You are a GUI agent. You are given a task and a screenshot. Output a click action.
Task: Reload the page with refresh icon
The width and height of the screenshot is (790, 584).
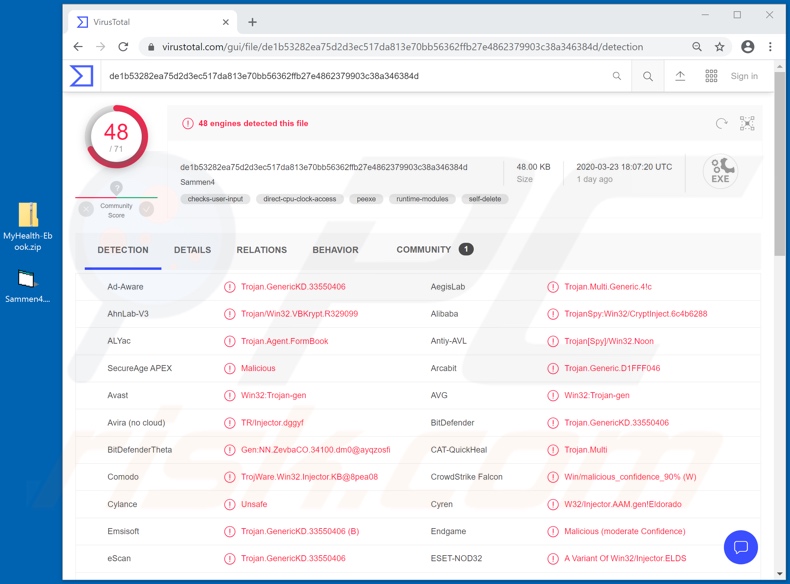coord(123,47)
